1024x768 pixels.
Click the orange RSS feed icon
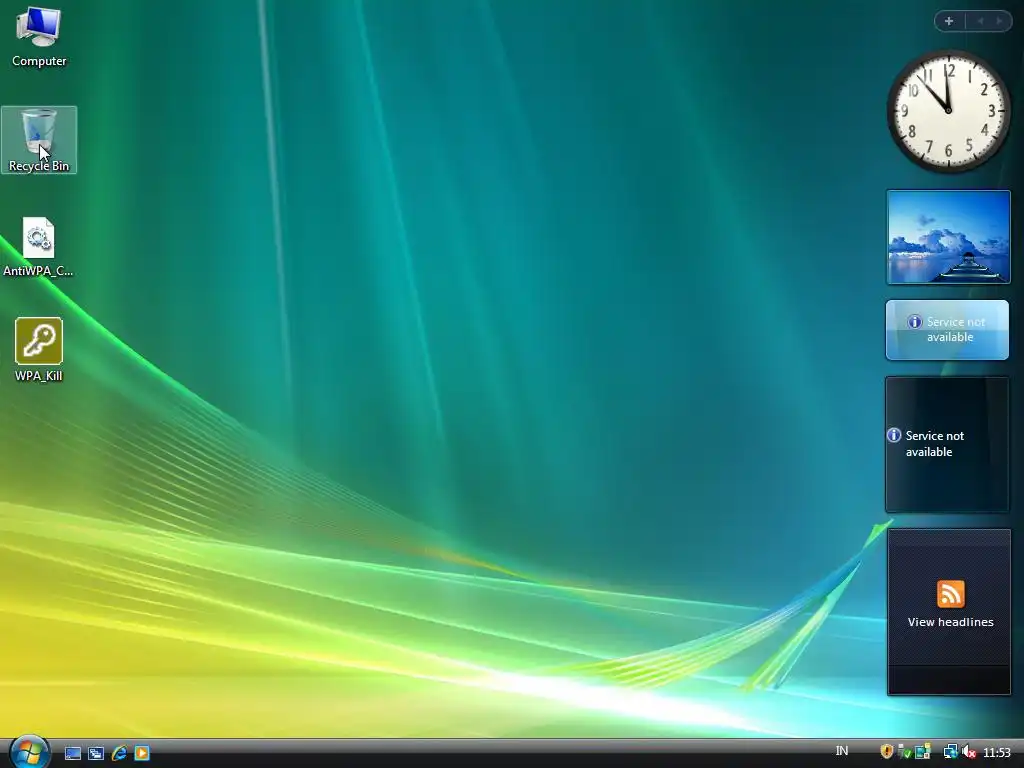[950, 594]
